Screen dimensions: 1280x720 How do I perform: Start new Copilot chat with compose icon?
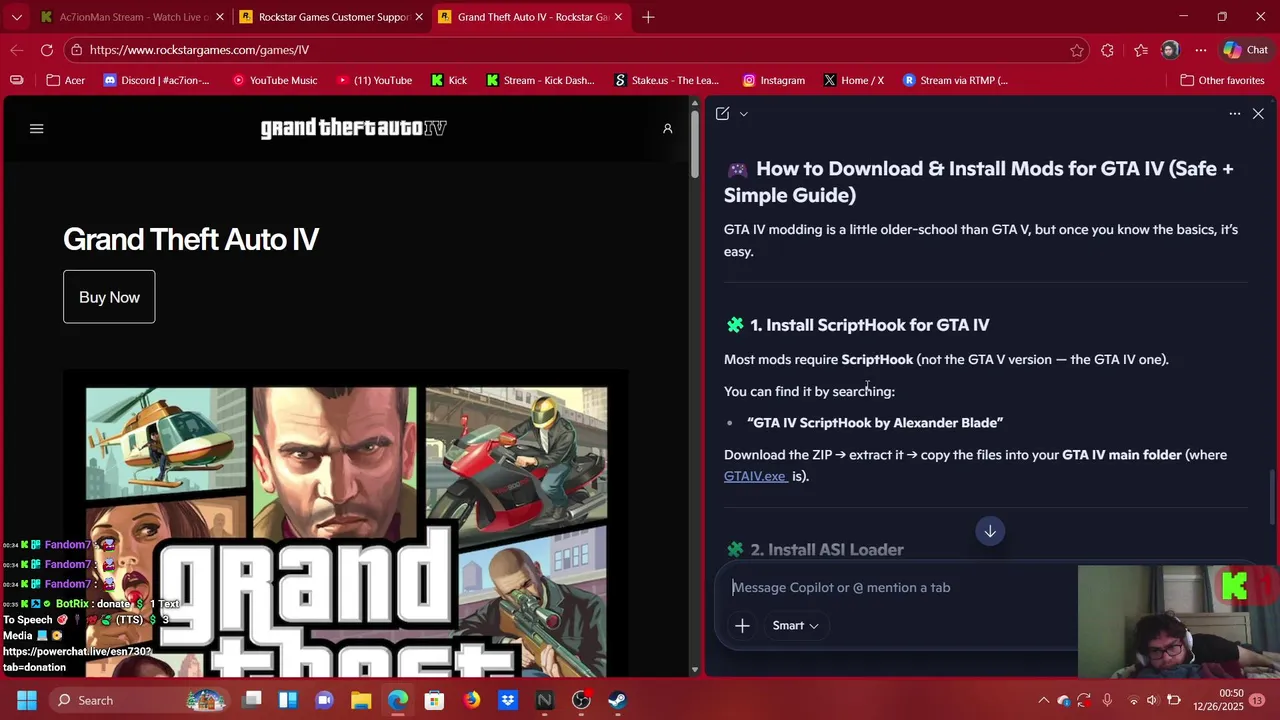[x=723, y=114]
